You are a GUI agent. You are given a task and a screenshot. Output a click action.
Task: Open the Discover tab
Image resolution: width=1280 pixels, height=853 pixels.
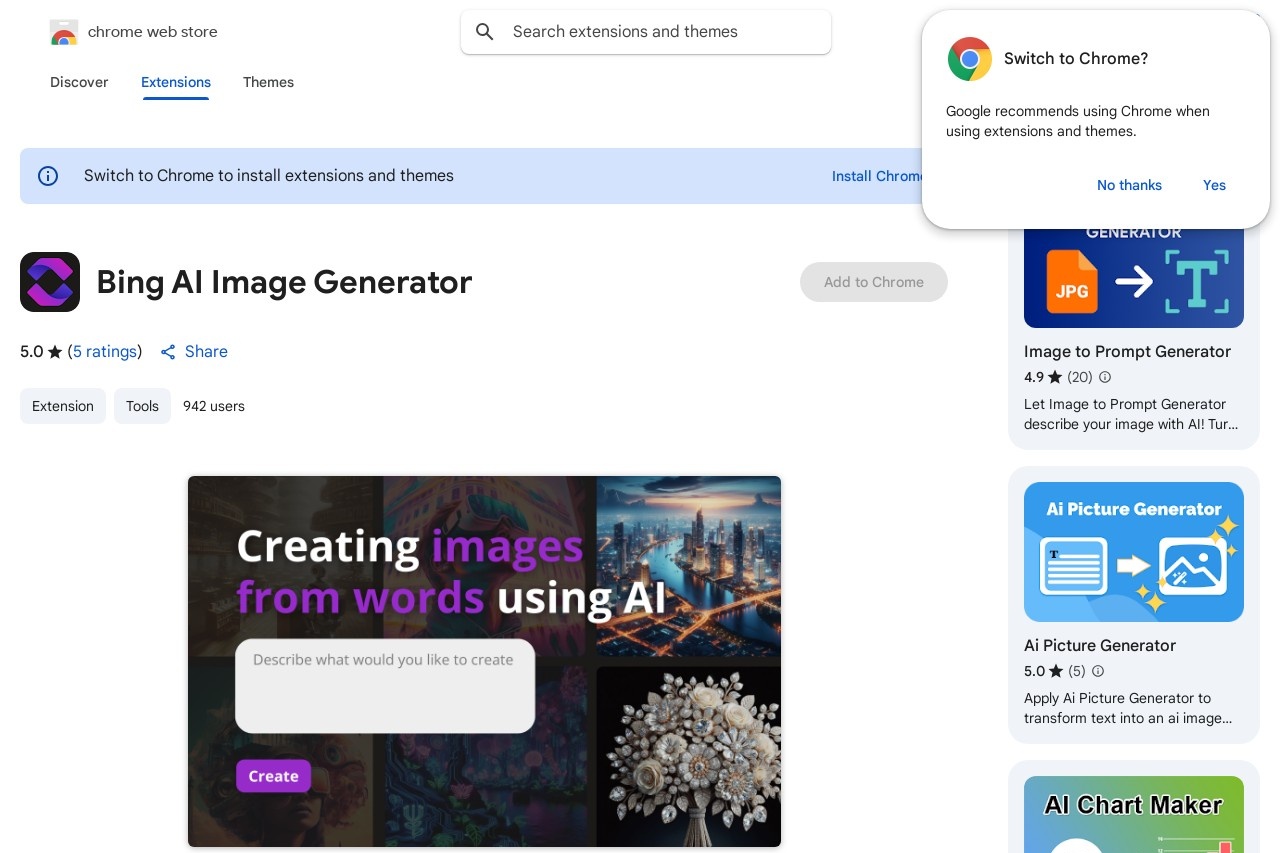point(79,82)
